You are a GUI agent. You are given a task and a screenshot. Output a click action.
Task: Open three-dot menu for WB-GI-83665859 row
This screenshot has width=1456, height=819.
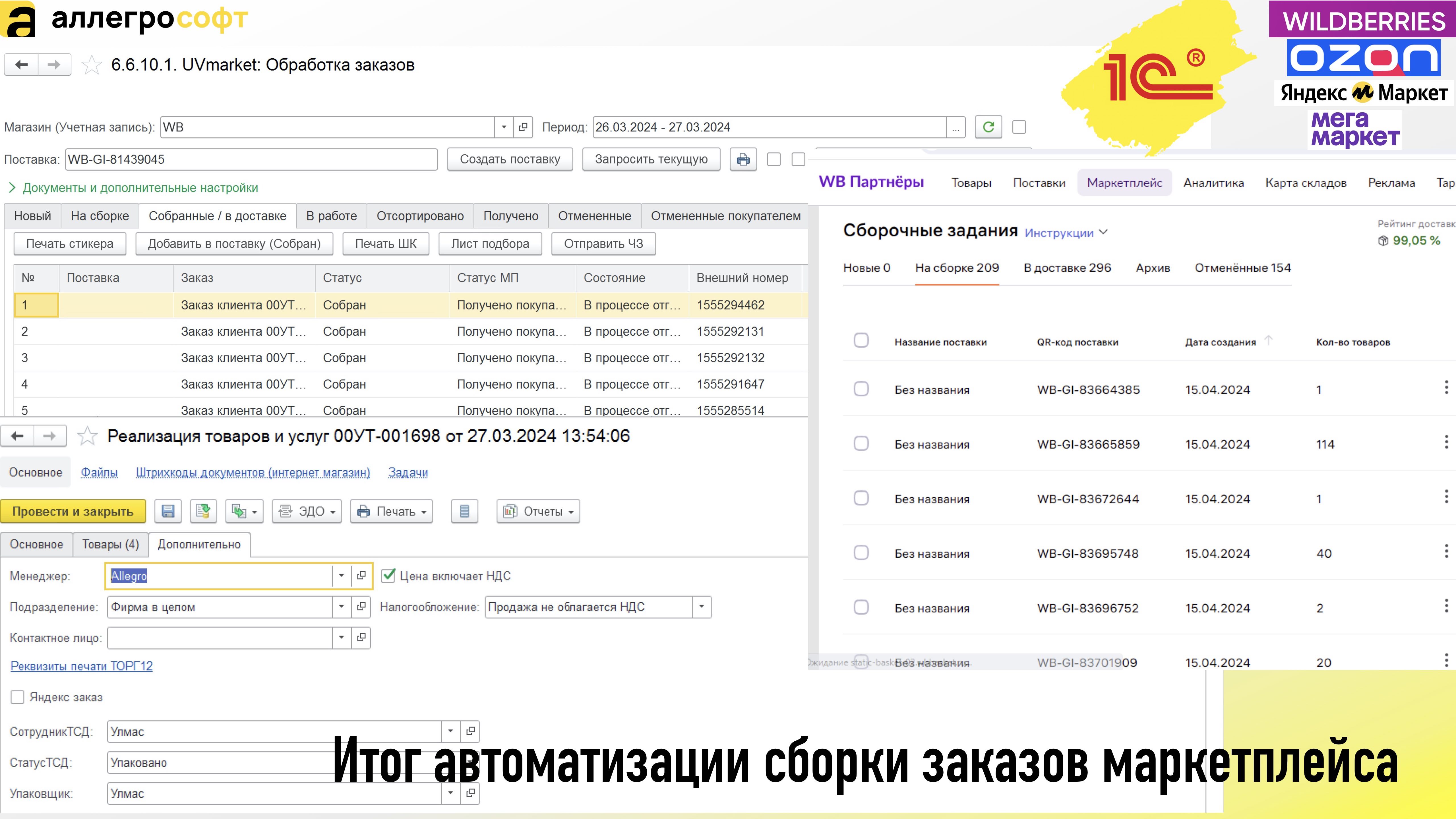(x=1446, y=442)
